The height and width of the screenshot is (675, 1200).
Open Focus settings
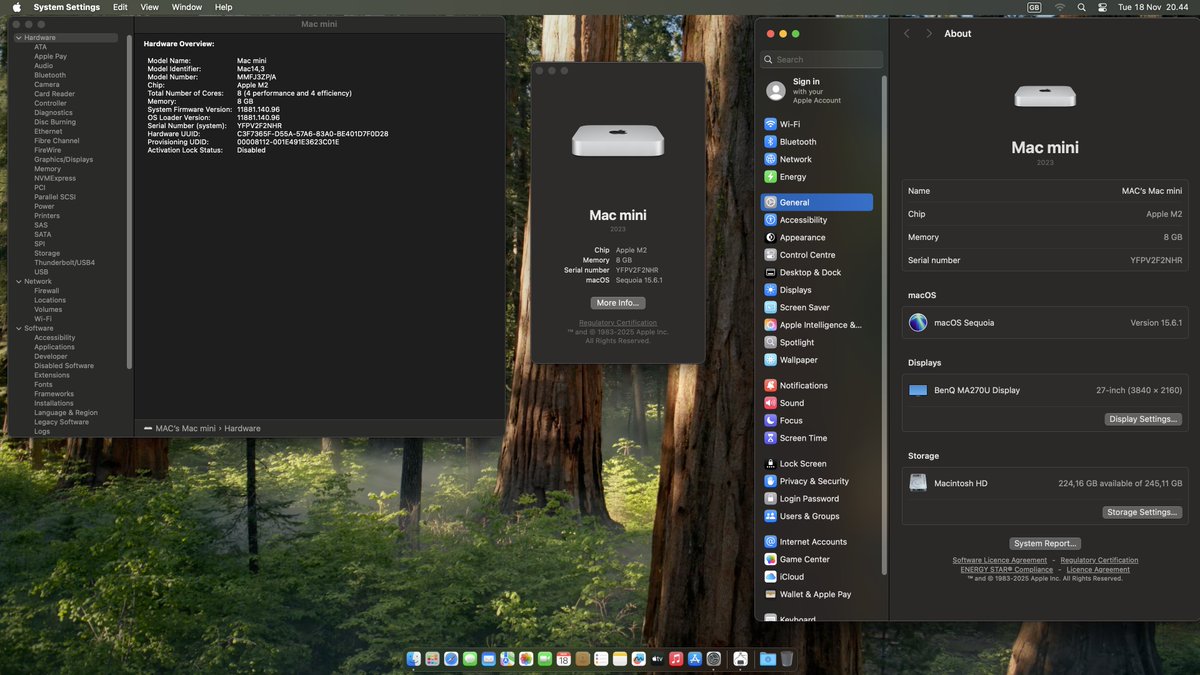point(817,421)
